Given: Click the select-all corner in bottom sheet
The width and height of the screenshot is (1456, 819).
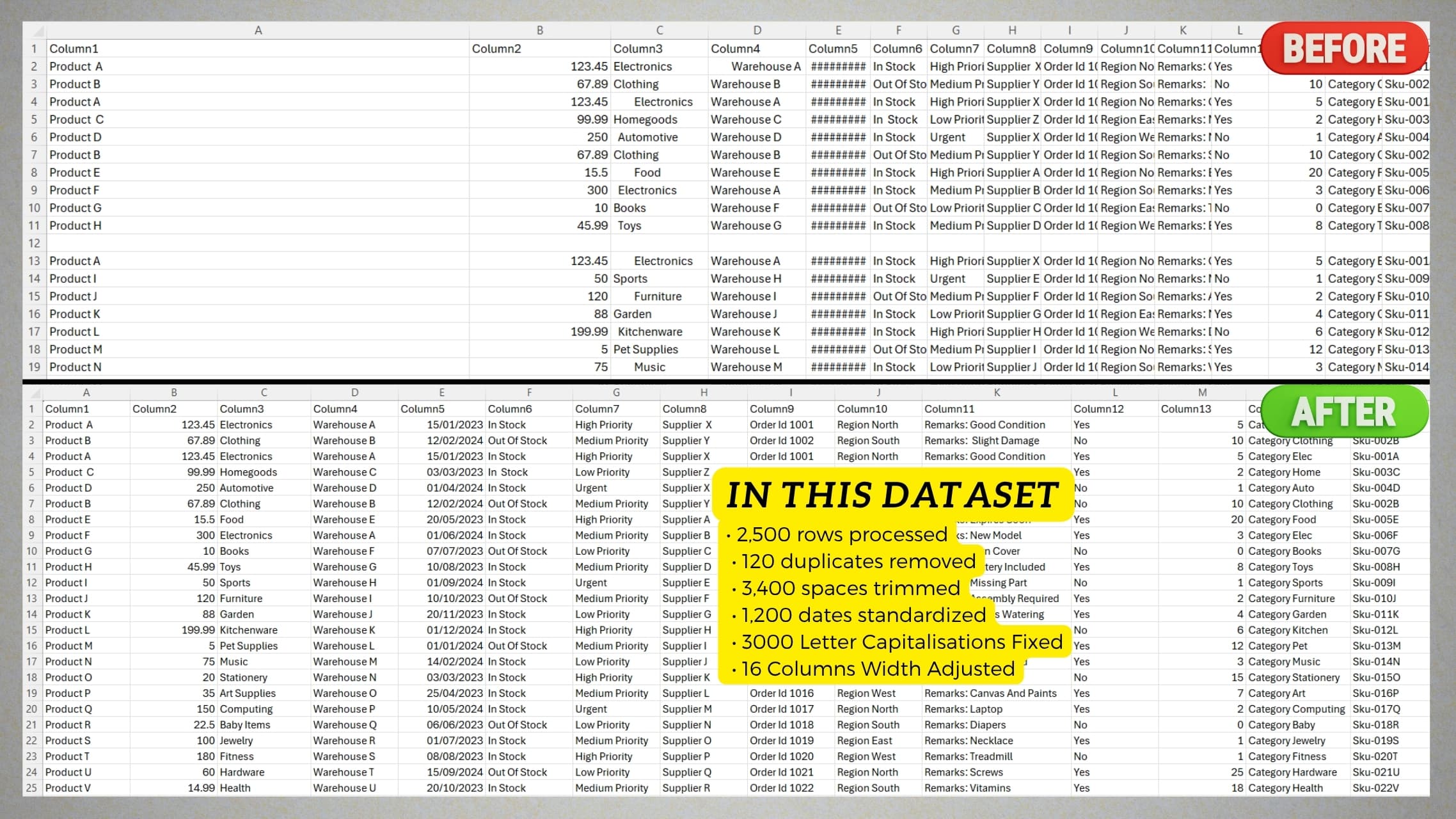Looking at the screenshot, I should coord(35,393).
